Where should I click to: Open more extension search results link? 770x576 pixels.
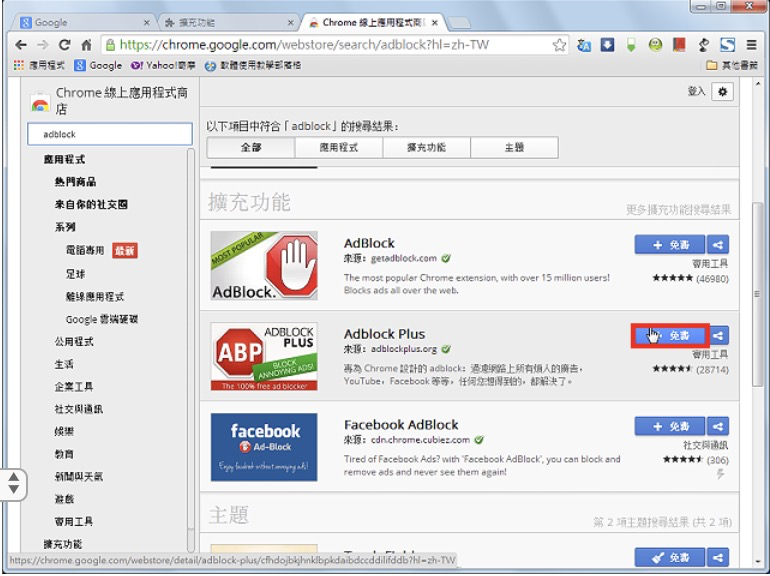pos(679,210)
